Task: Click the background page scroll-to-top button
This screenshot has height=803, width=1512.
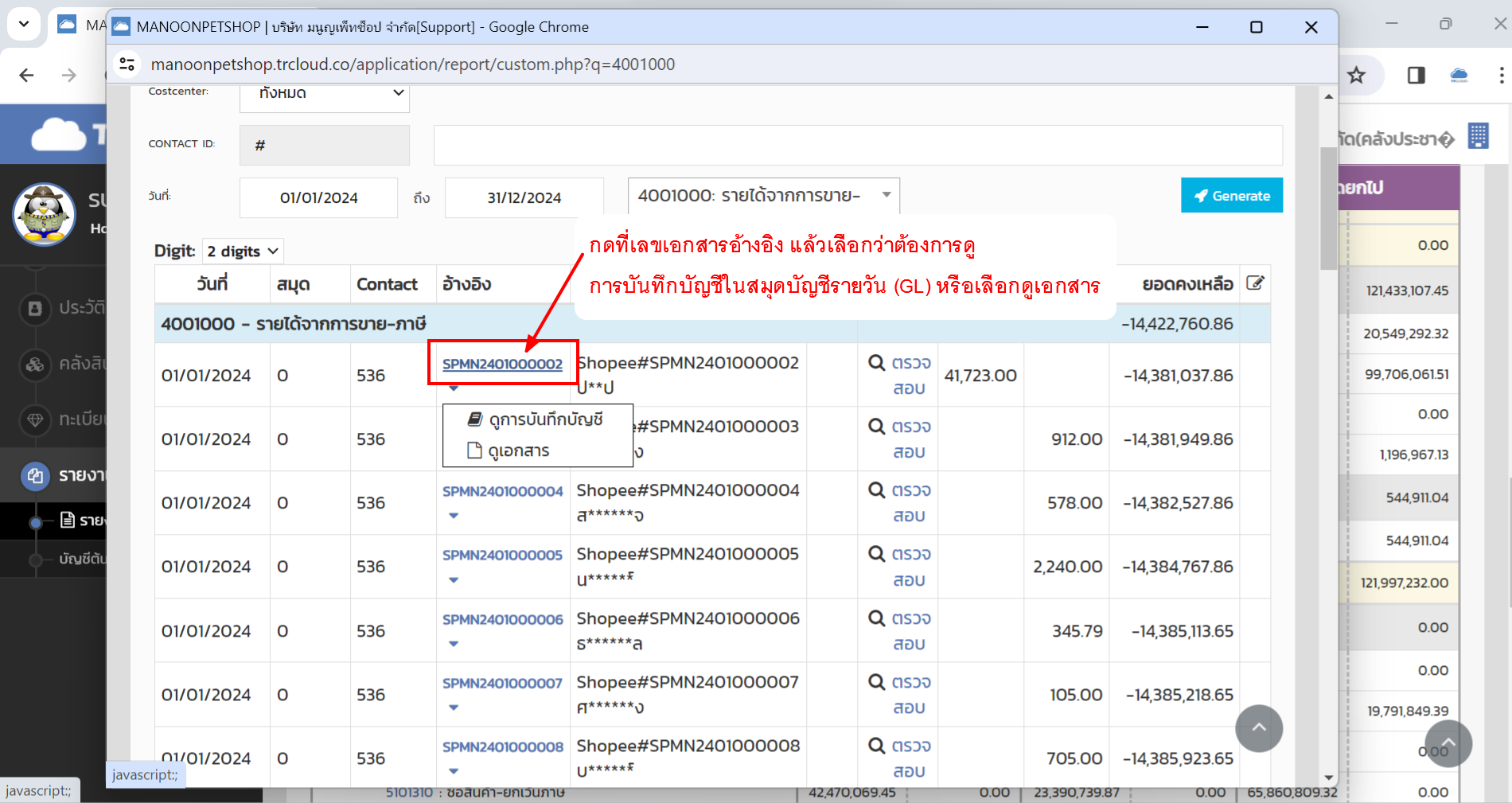Action: pyautogui.click(x=1448, y=744)
